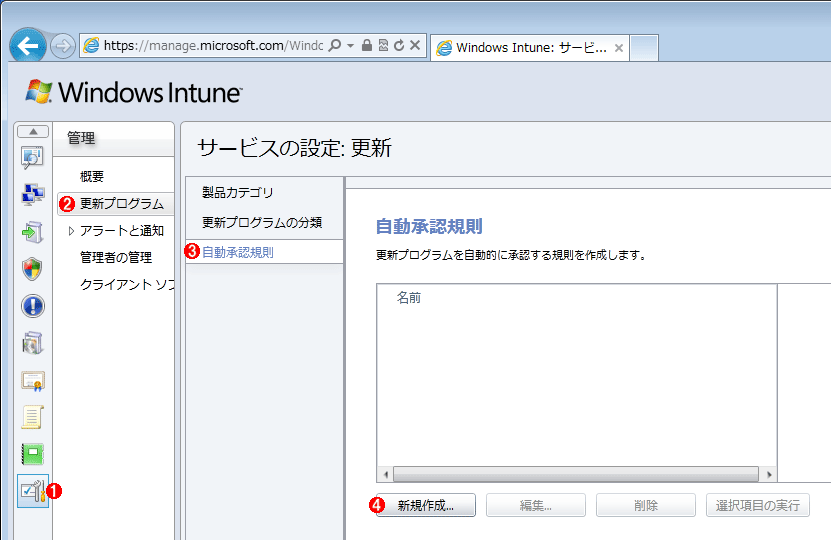Click the サービスの設定: 更新 page title
Image resolution: width=831 pixels, height=540 pixels.
pos(294,148)
